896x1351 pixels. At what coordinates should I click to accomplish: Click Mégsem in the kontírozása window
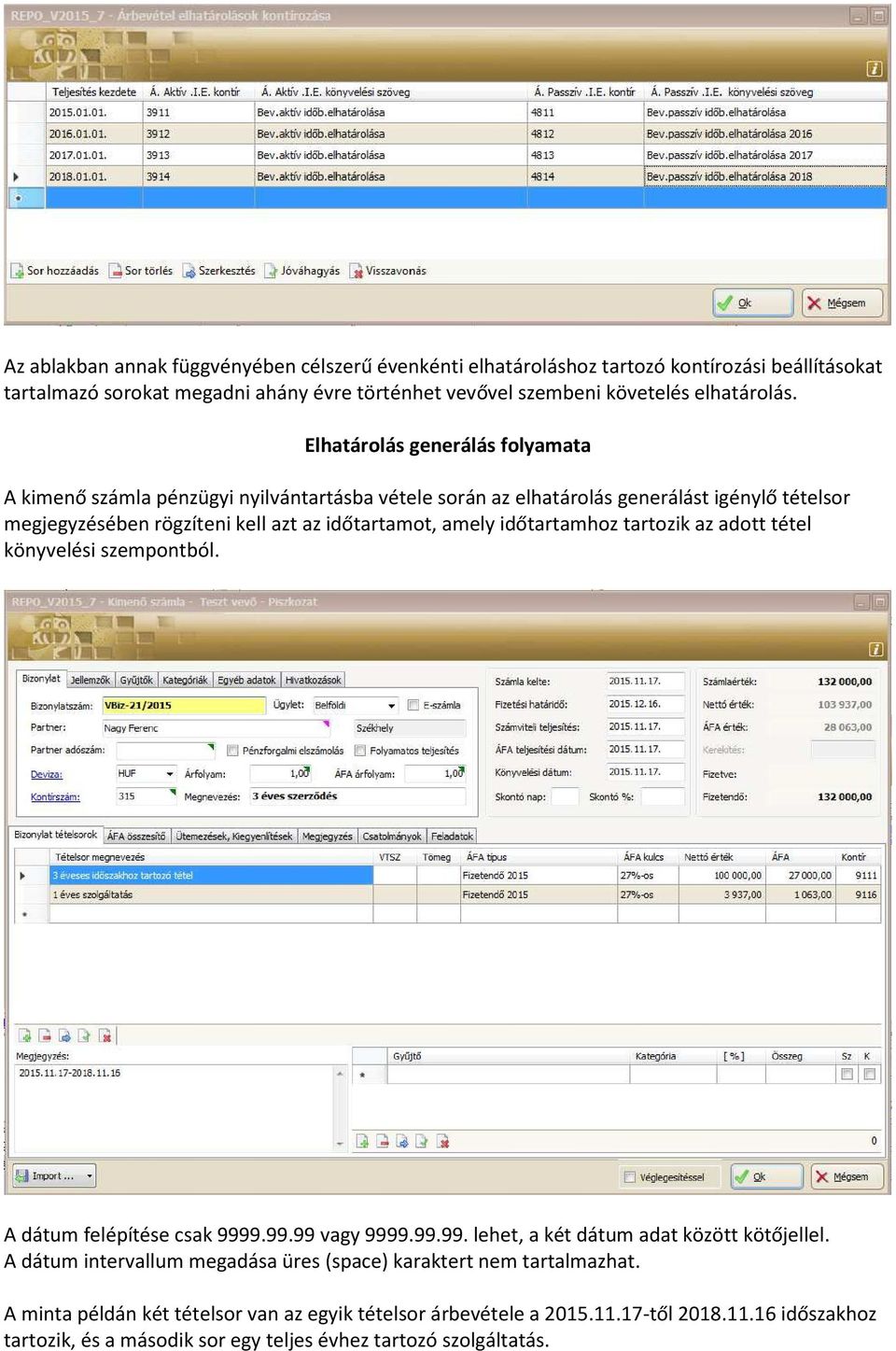pos(842,303)
